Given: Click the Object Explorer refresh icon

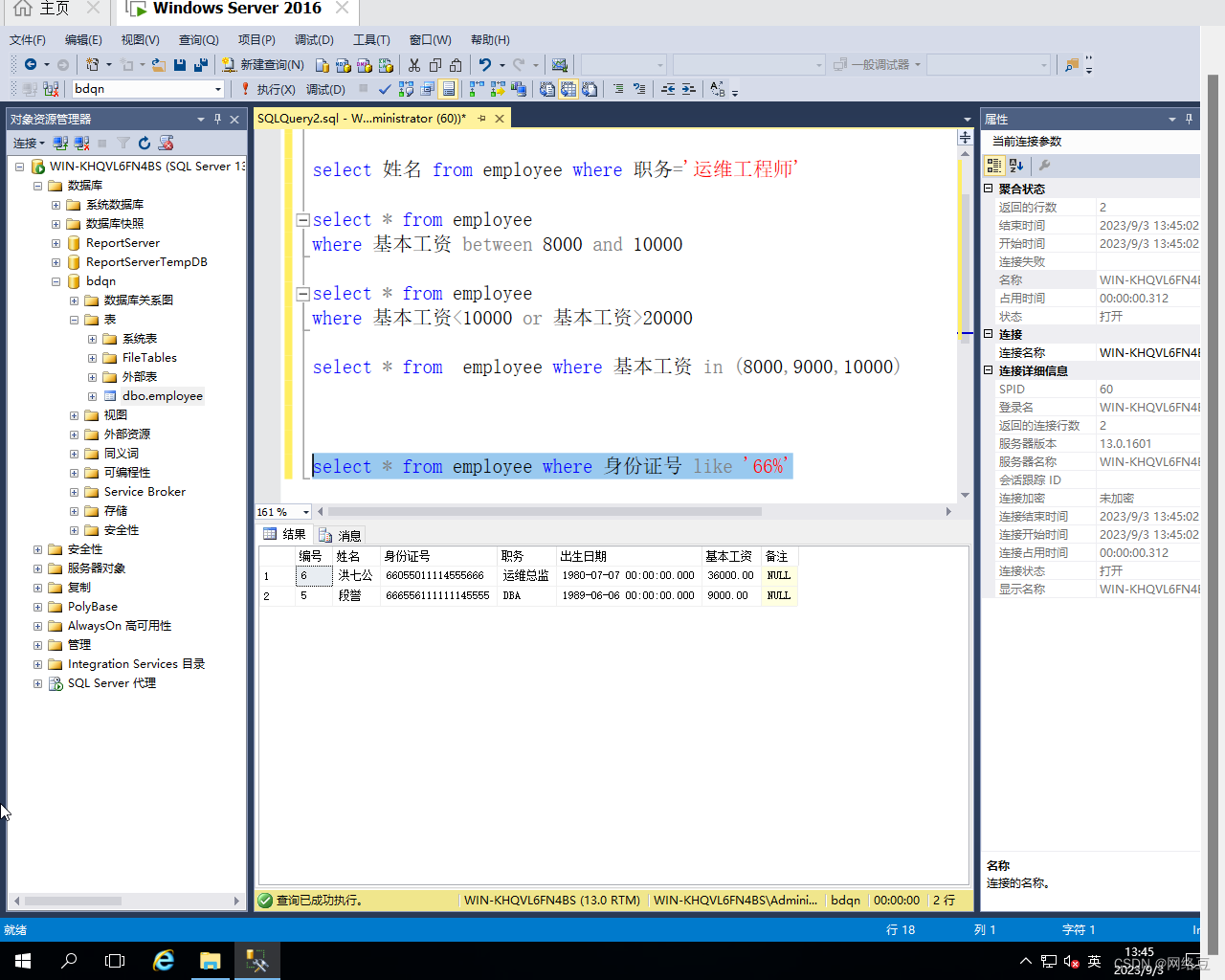Looking at the screenshot, I should [x=145, y=143].
